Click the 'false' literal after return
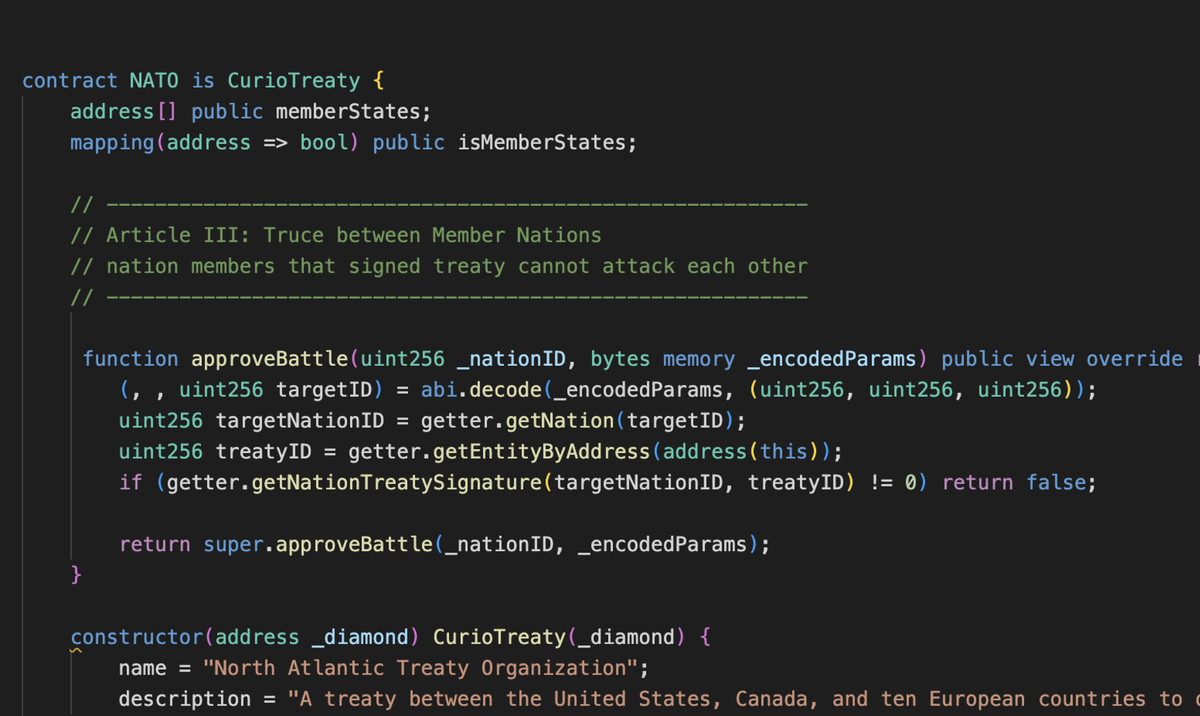The image size is (1200, 716). (1056, 482)
